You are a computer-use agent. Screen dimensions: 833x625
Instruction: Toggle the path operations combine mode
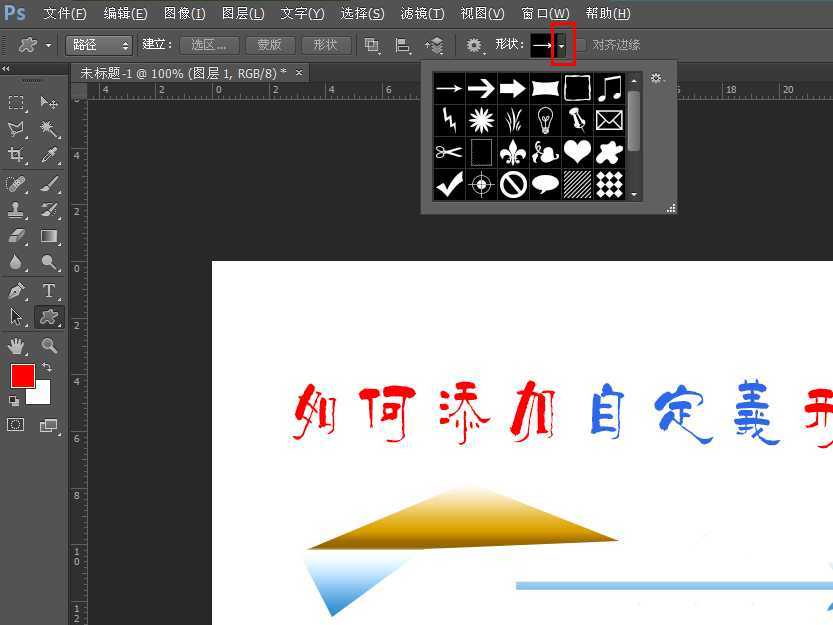pyautogui.click(x=372, y=44)
